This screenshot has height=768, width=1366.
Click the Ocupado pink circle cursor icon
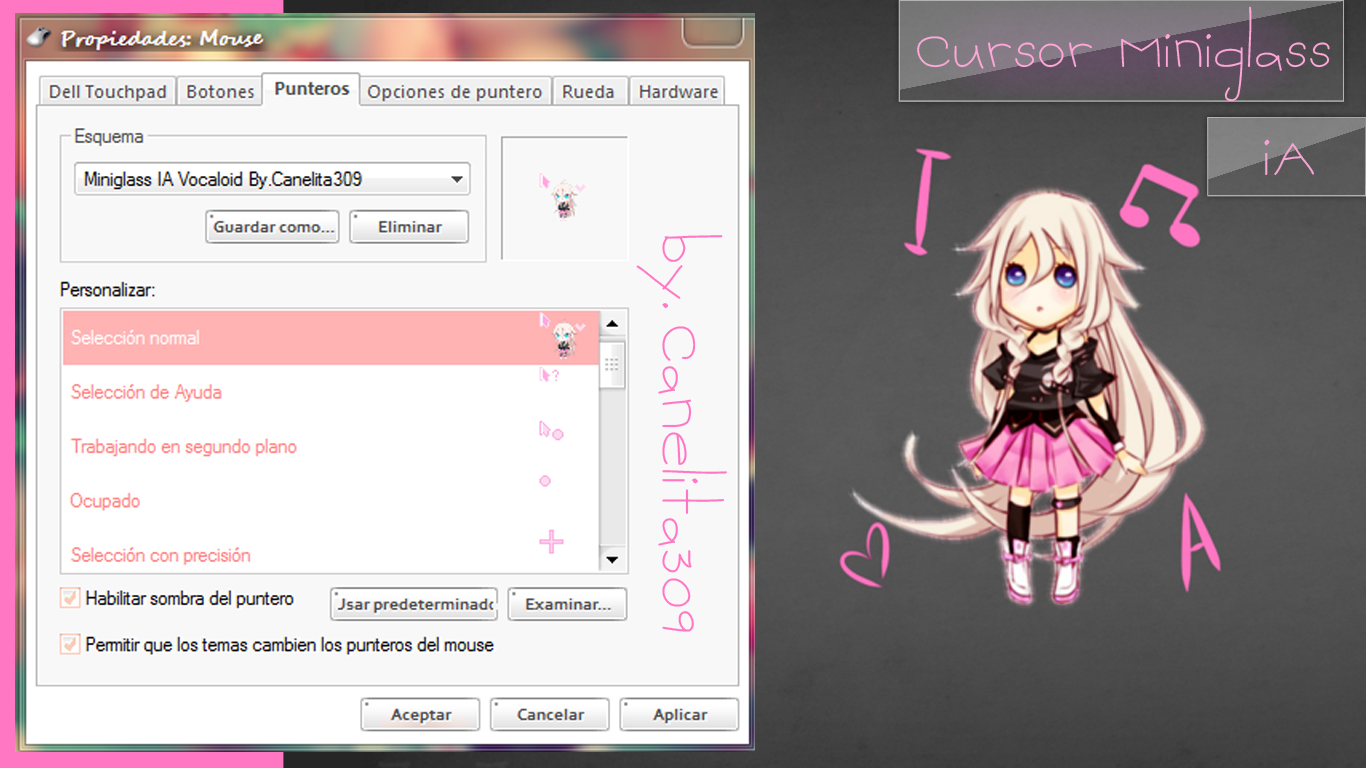[x=545, y=481]
